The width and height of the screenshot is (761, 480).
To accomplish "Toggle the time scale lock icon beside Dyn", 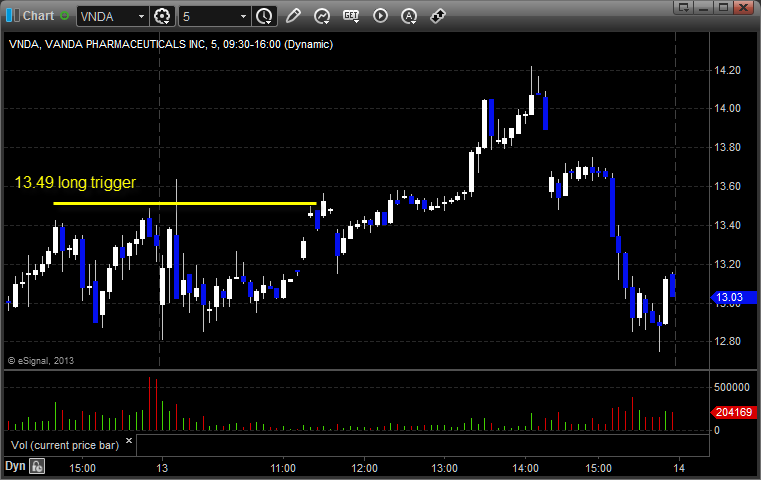I will point(37,466).
